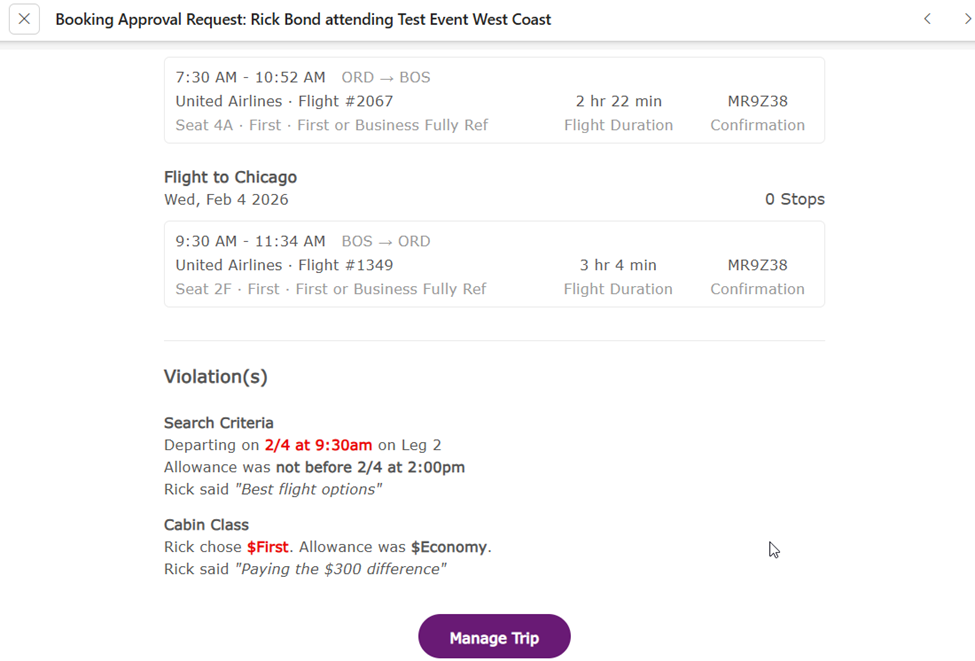The height and width of the screenshot is (661, 975).
Task: Click the Manage Trip button
Action: click(x=494, y=637)
